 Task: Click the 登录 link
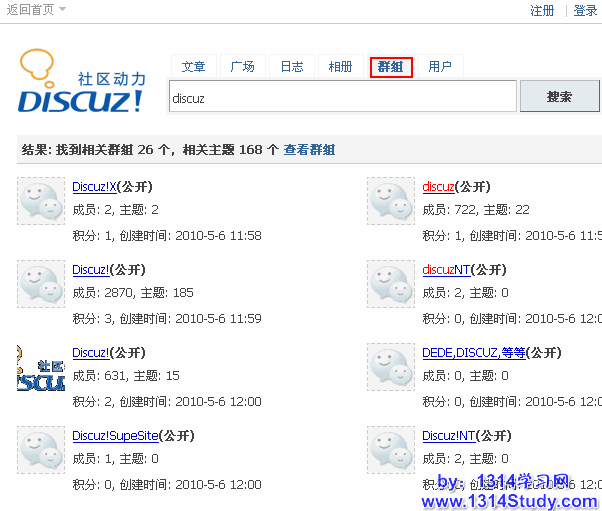coord(585,11)
